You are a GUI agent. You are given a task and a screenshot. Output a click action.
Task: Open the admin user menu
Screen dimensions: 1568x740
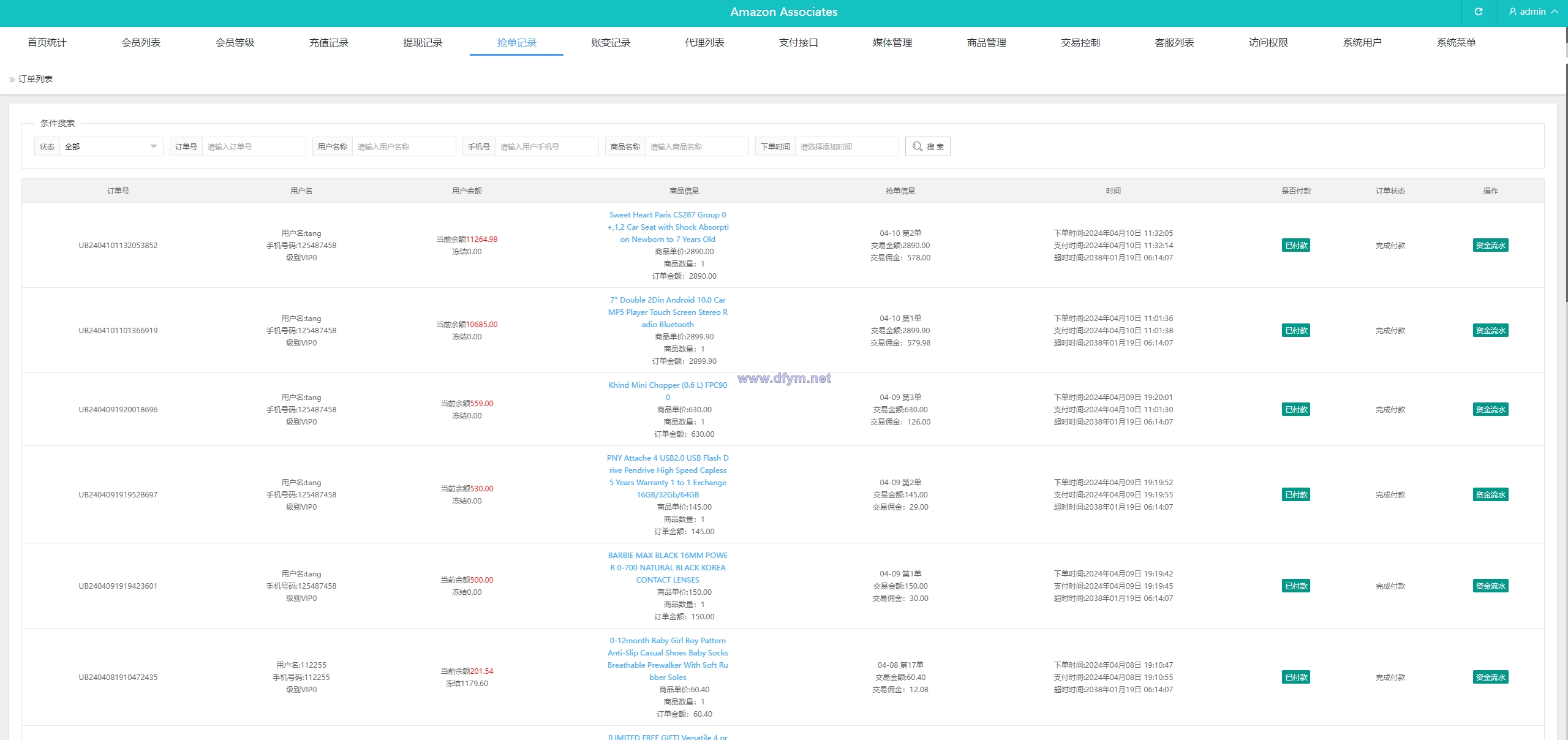tap(1533, 12)
